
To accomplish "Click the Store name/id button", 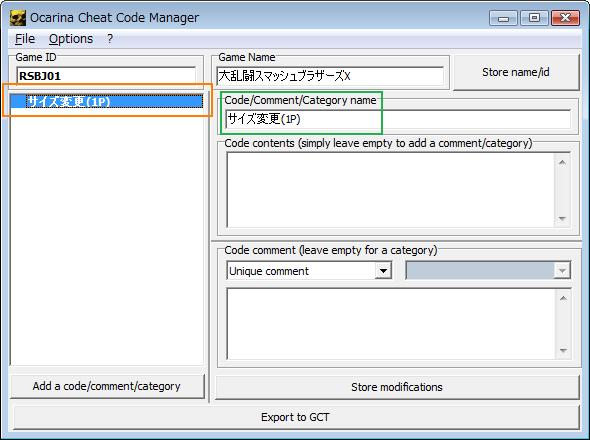I will coord(516,72).
